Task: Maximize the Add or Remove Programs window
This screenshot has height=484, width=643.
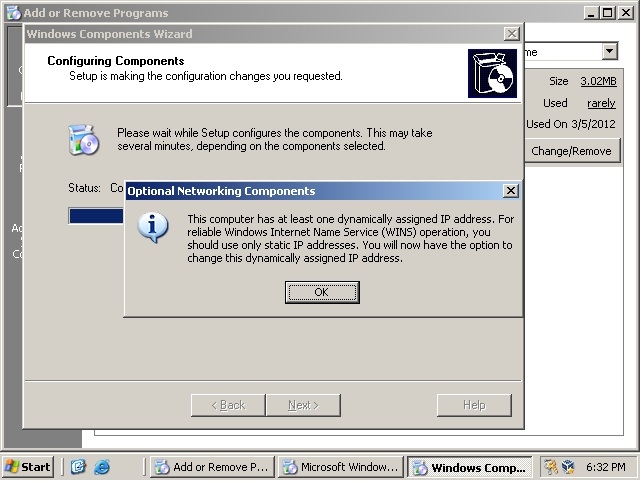Action: tap(608, 13)
